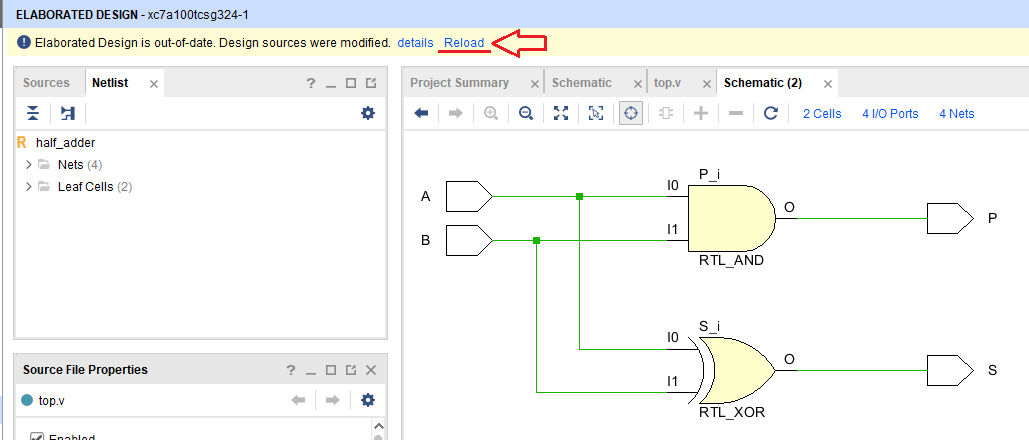Switch to the Project Summary tab
Screen dimensions: 1029x440
coord(459,83)
